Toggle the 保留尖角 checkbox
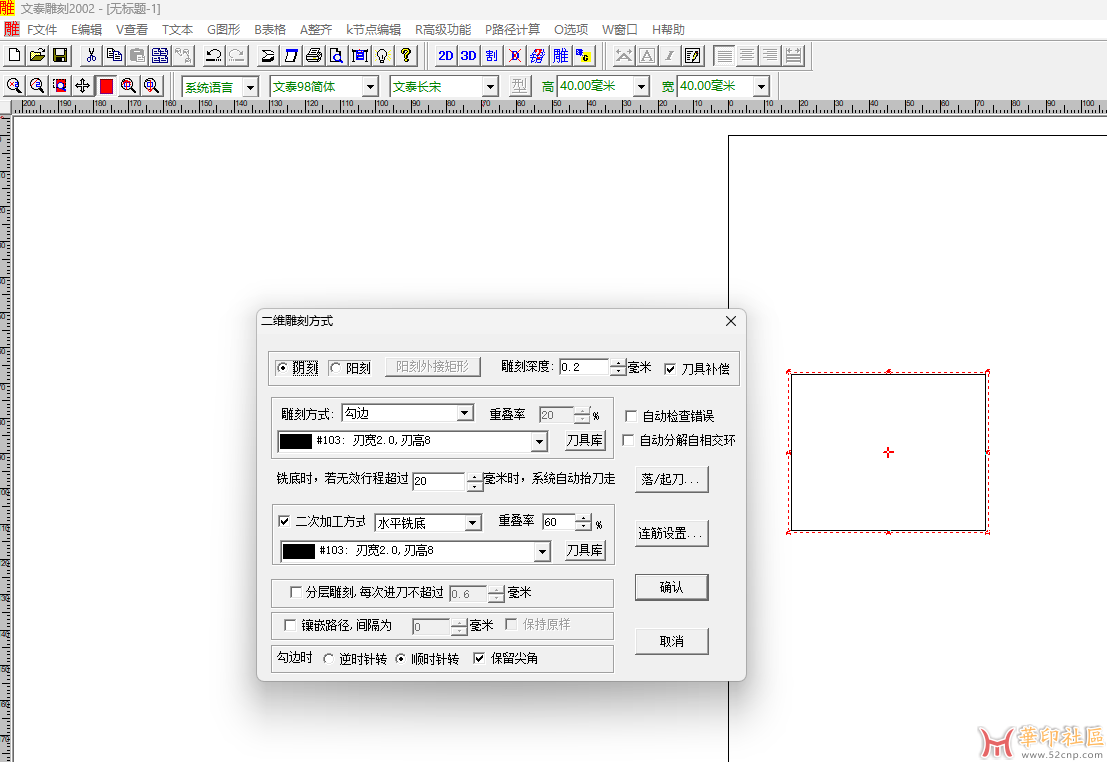1107x762 pixels. click(x=479, y=658)
